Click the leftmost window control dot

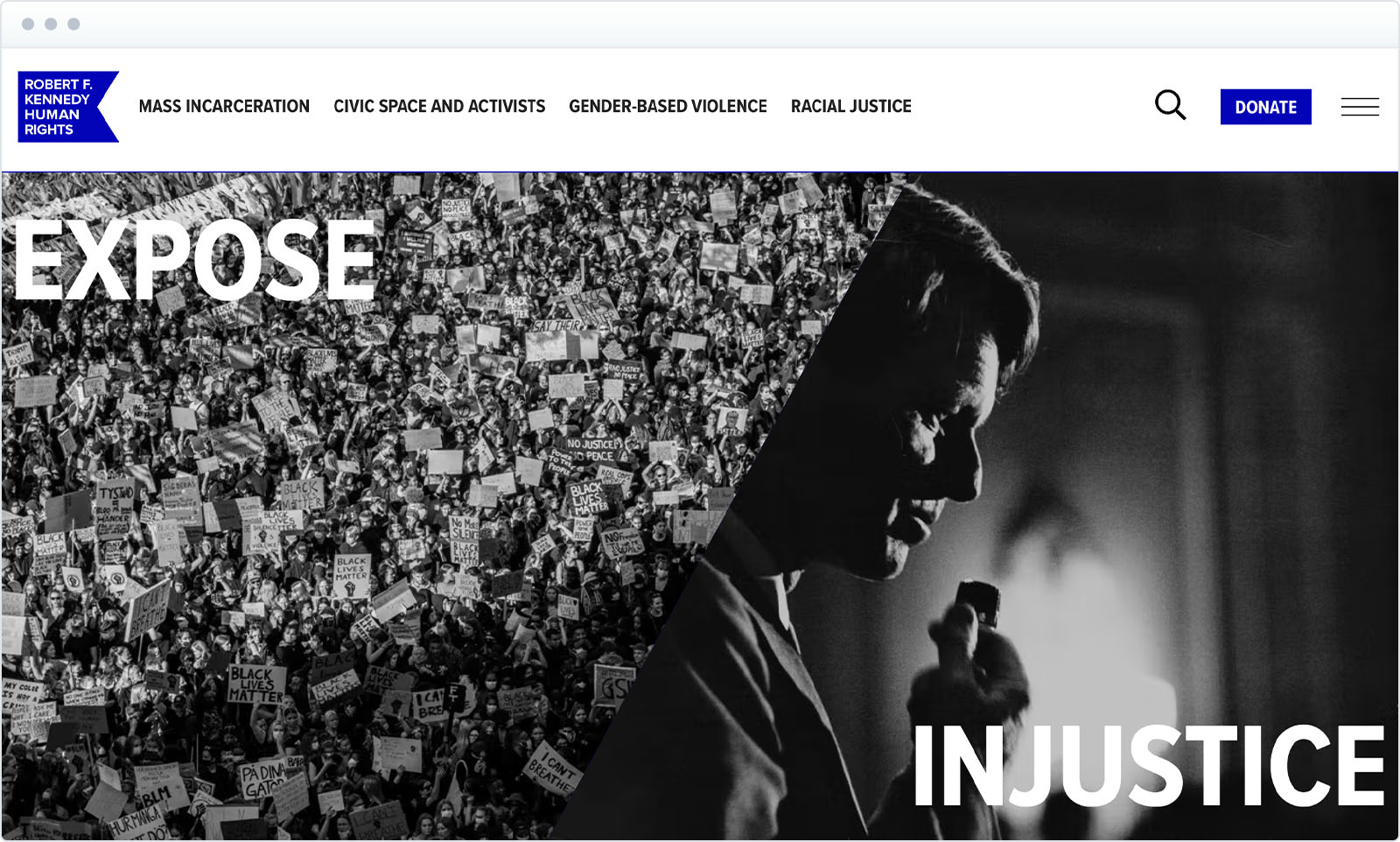click(x=28, y=24)
